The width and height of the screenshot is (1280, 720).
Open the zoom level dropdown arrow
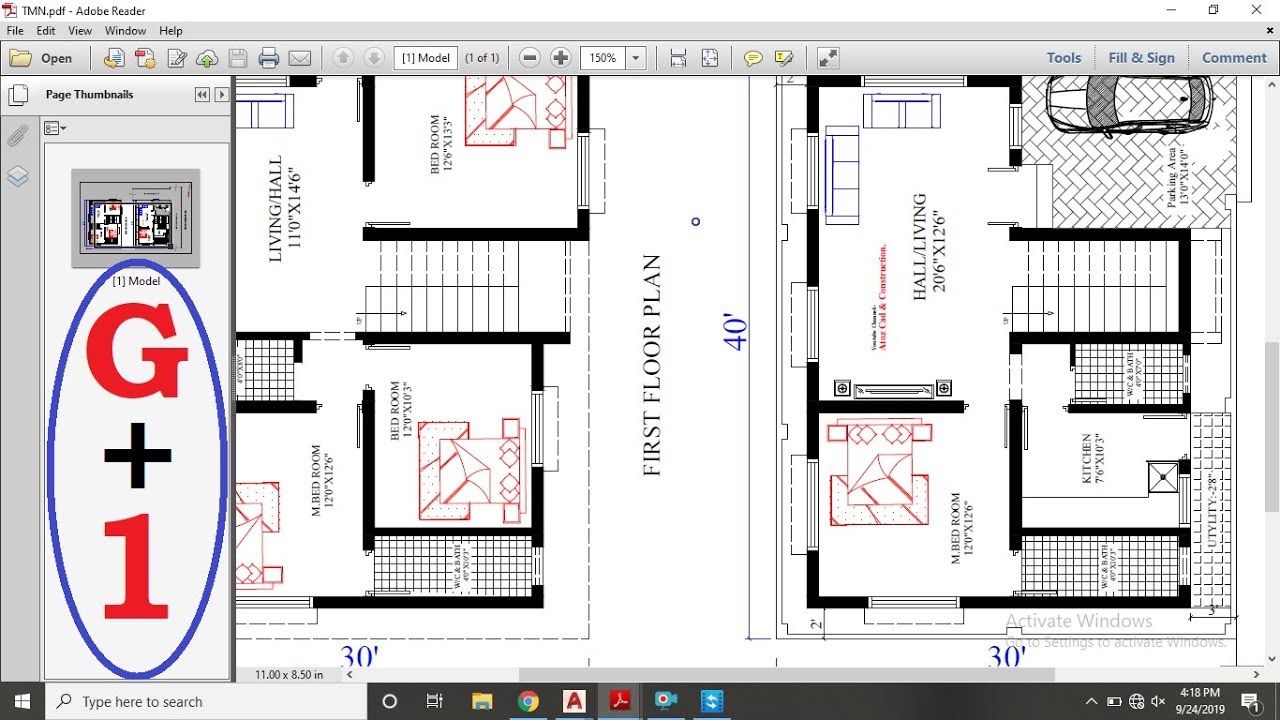pyautogui.click(x=636, y=58)
